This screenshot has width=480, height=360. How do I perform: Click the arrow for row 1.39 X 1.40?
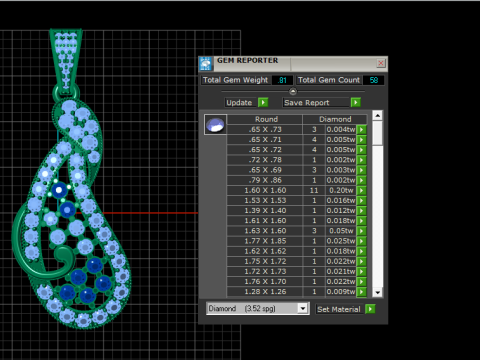[361, 211]
